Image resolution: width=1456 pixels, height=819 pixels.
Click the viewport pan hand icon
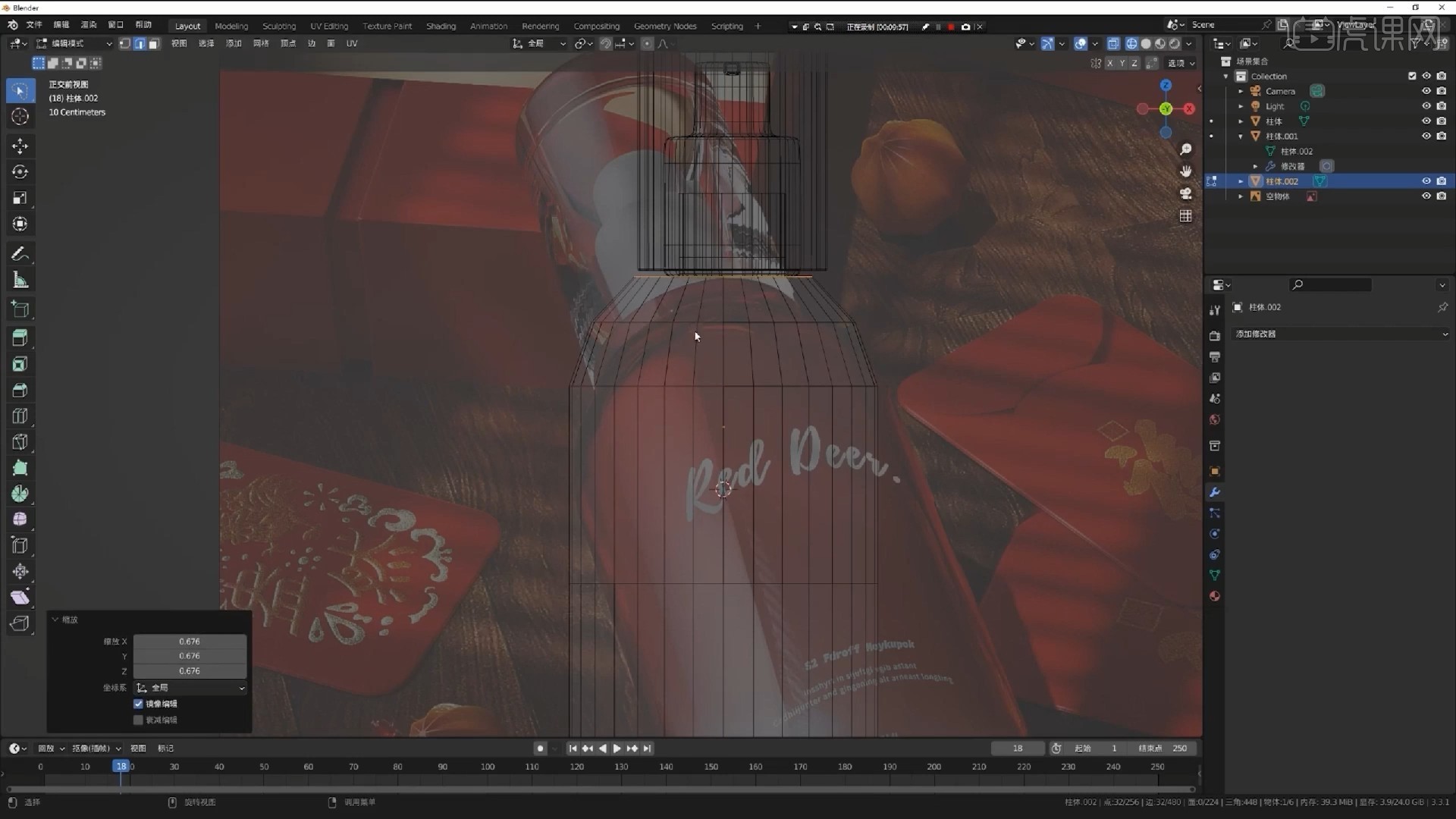click(1186, 171)
